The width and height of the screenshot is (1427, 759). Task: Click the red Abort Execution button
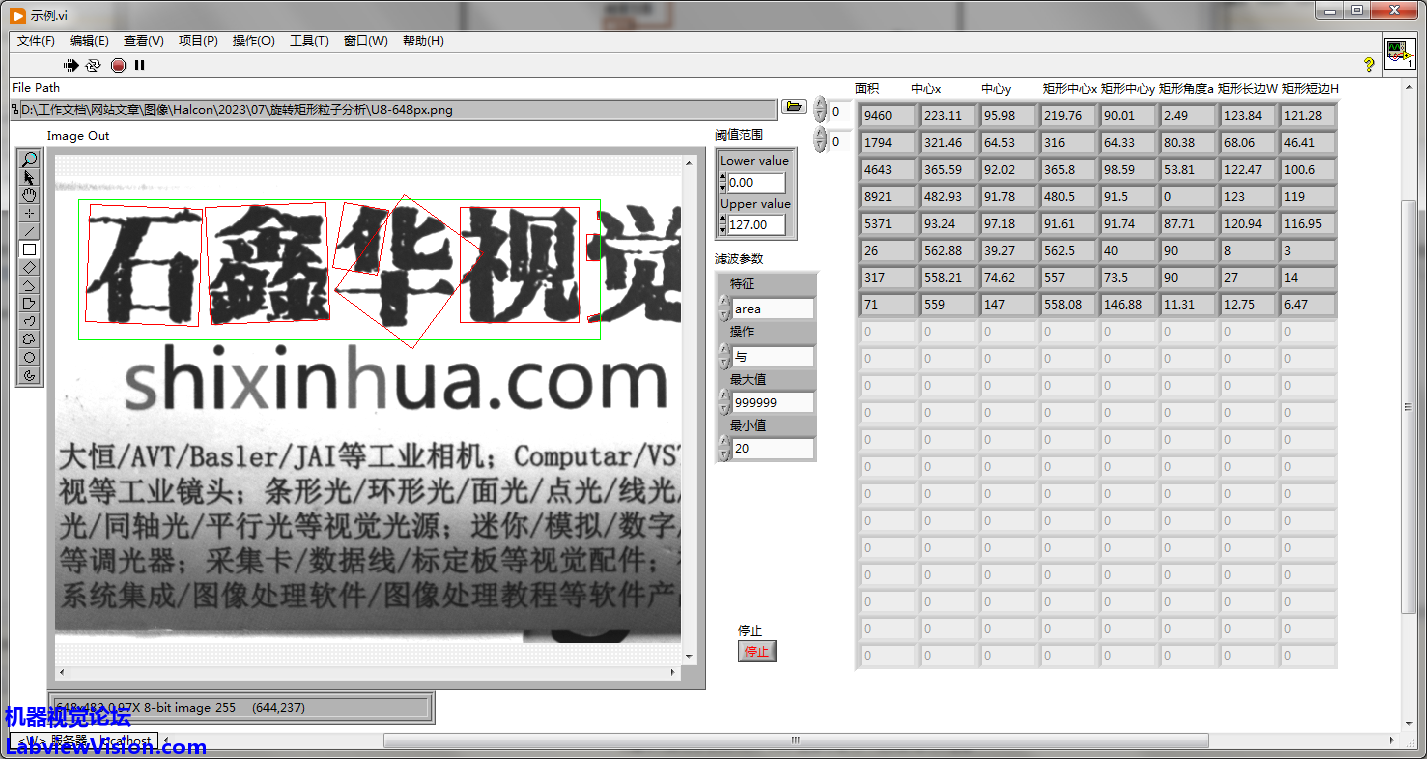click(118, 65)
